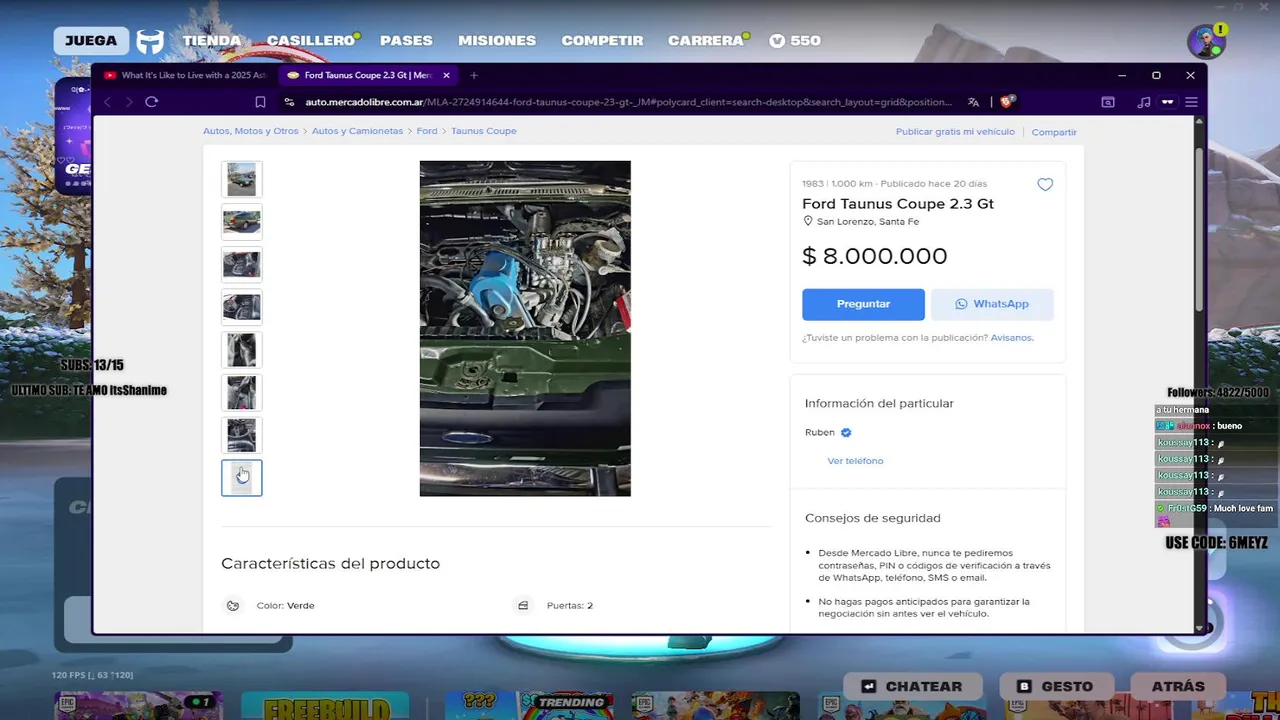Click the Fortnite llama party icon
Viewport: 1280px width, 720px height.
[150, 41]
